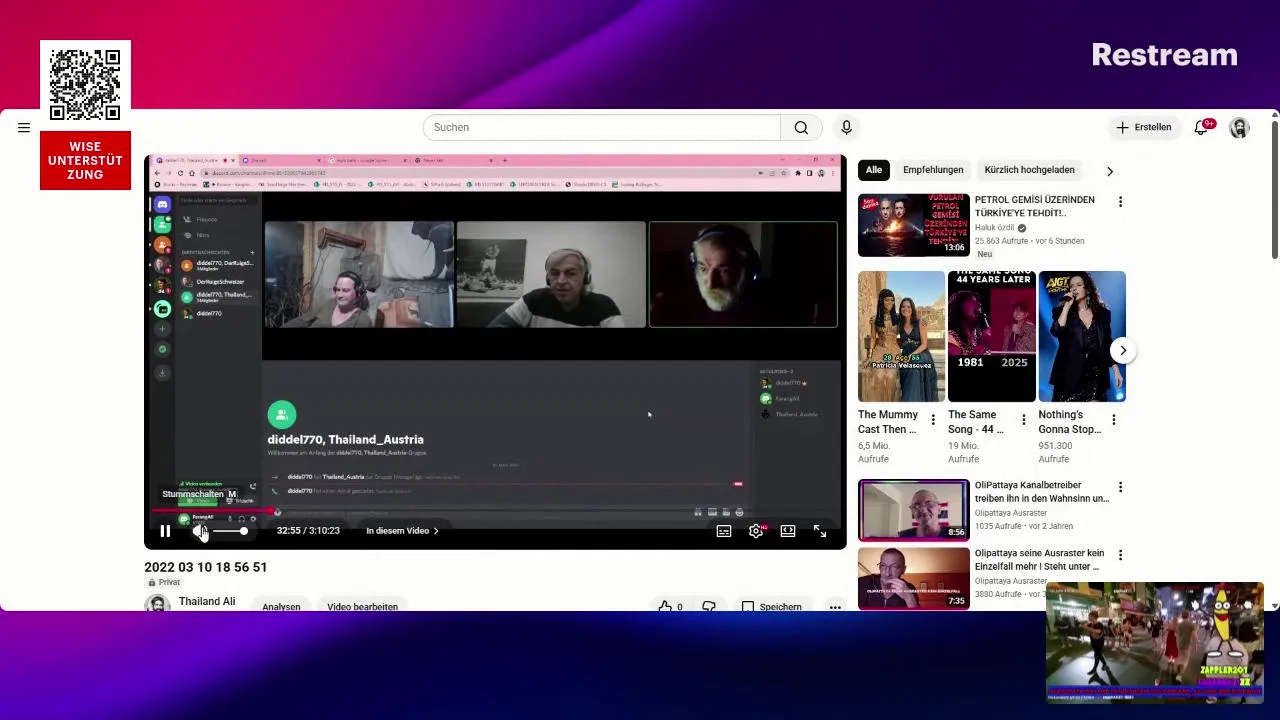The height and width of the screenshot is (720, 1280).
Task: Open the Thailand Ali channel name
Action: pyautogui.click(x=207, y=601)
